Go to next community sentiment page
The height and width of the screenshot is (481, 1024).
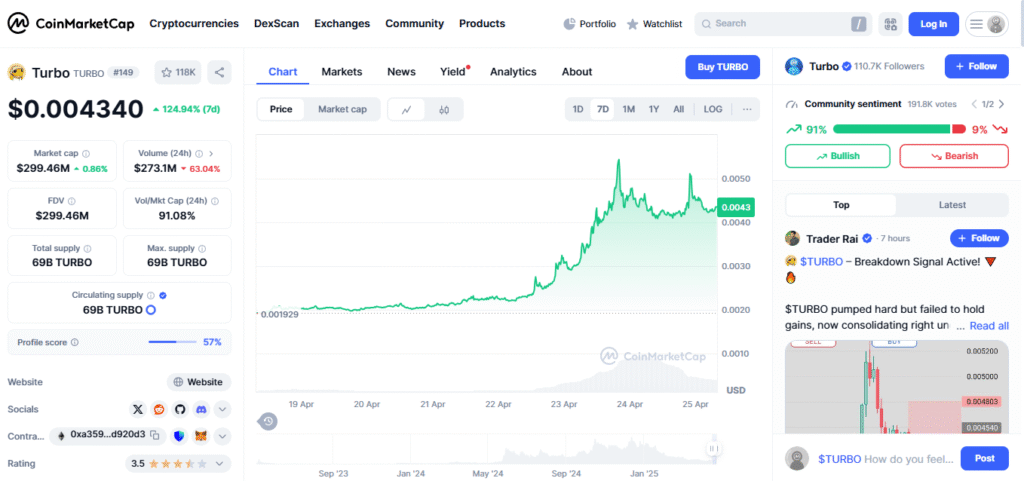1002,104
